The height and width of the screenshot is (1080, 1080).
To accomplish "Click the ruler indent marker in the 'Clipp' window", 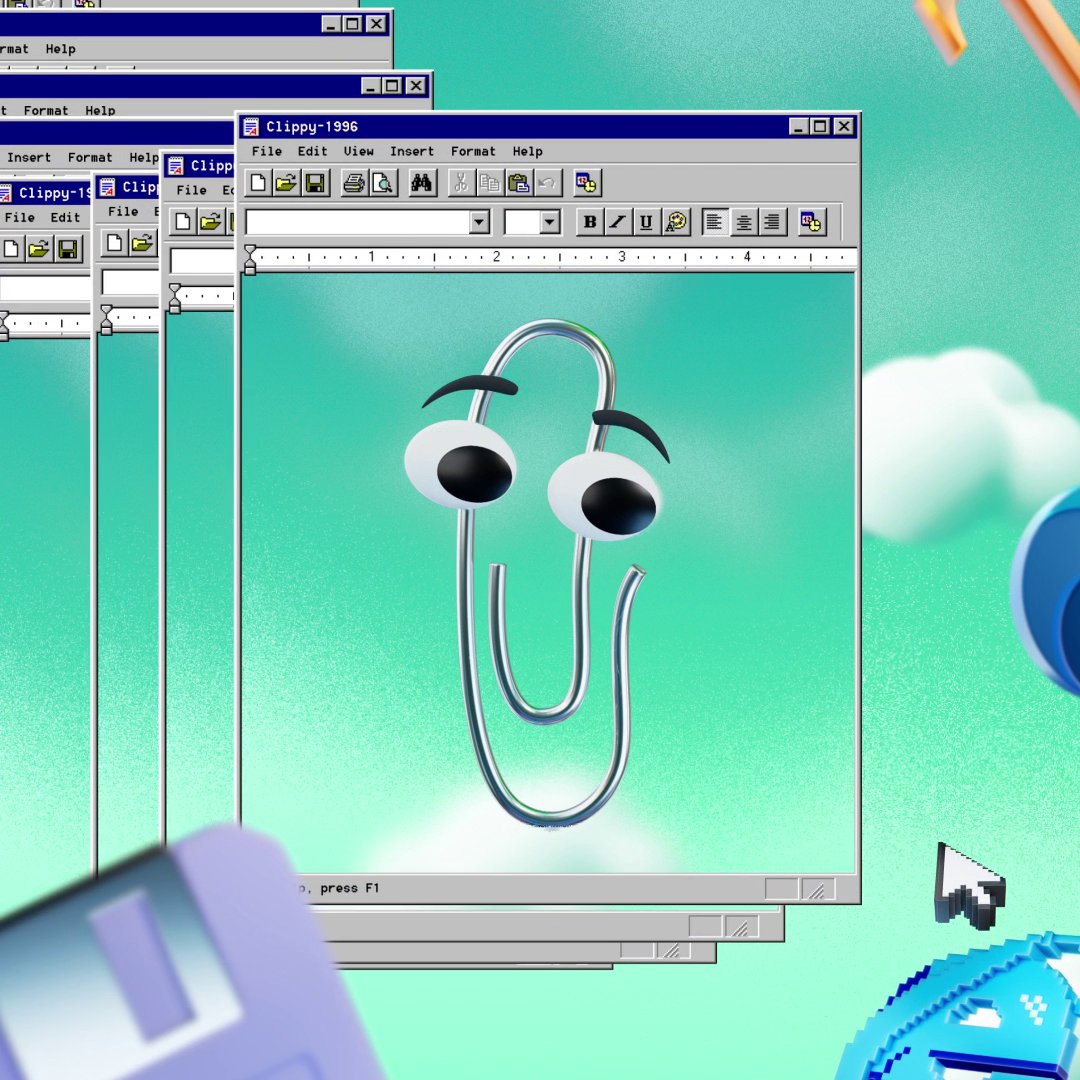I will [x=175, y=298].
